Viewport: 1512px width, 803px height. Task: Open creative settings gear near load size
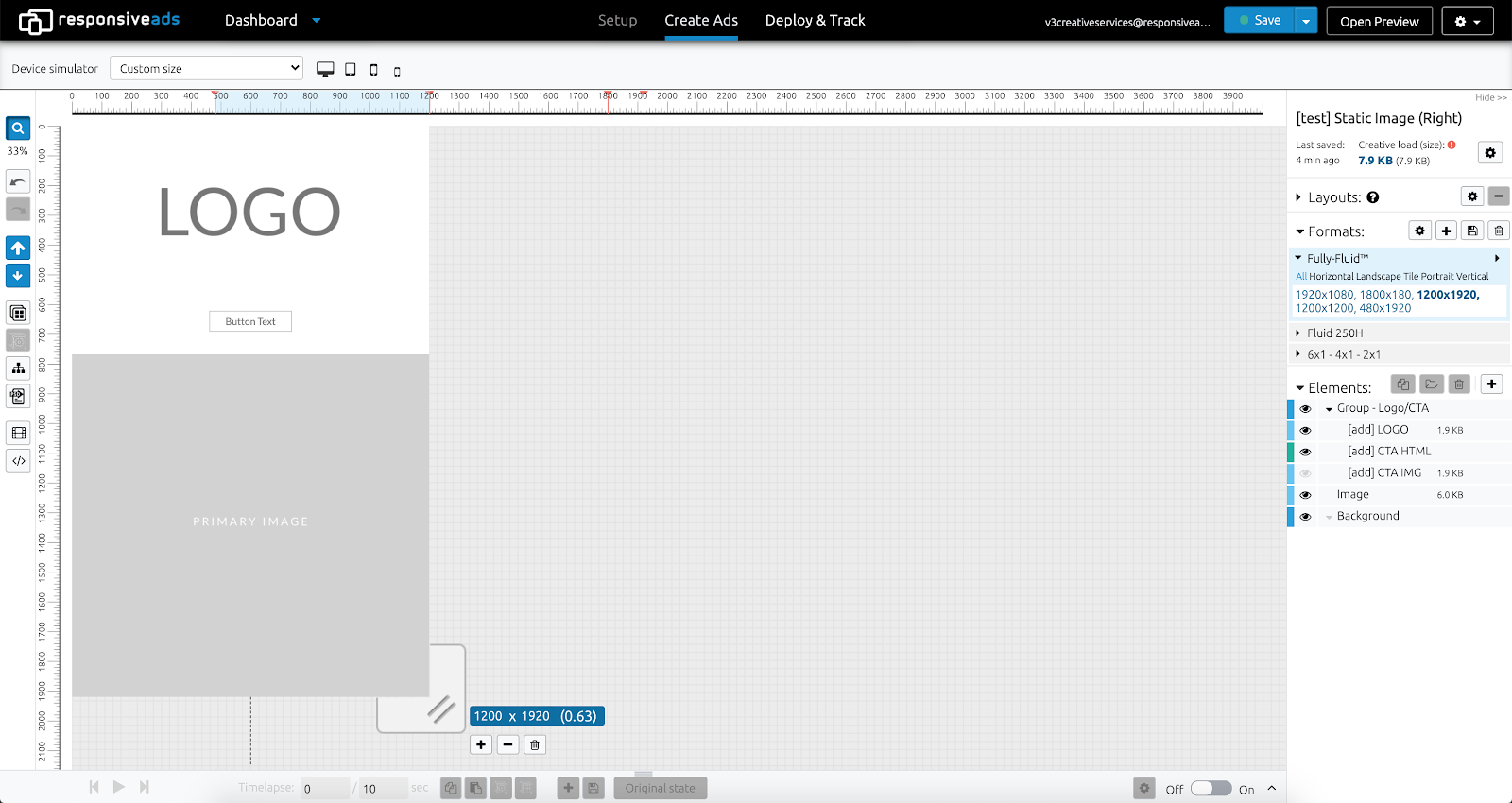(x=1490, y=152)
